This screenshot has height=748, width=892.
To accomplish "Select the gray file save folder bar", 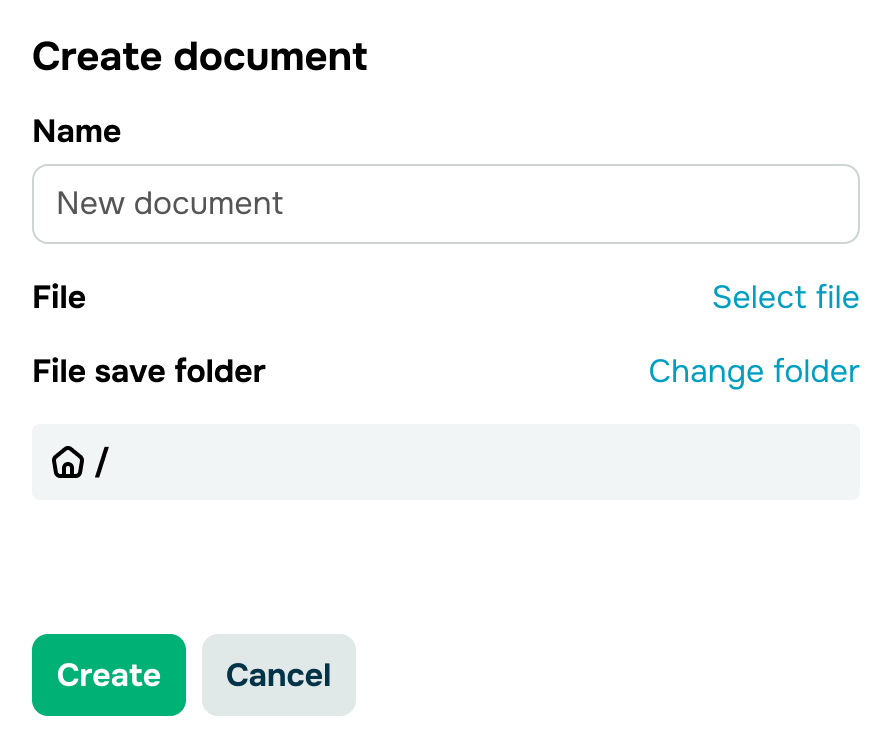I will coord(445,462).
